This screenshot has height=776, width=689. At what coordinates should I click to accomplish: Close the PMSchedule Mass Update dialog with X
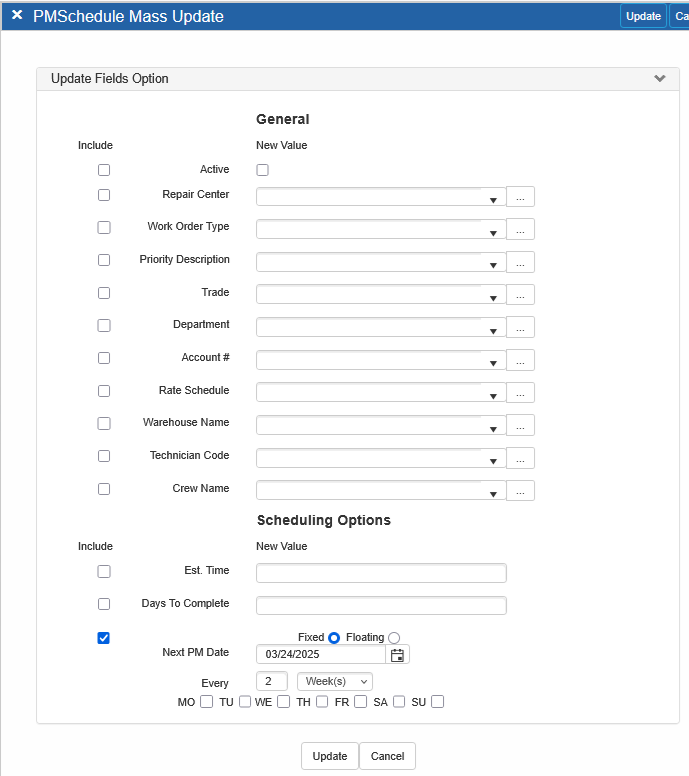[x=17, y=15]
